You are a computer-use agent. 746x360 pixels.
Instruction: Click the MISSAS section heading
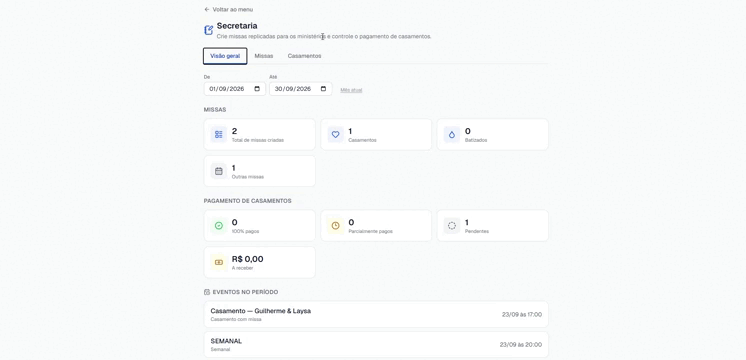point(215,109)
